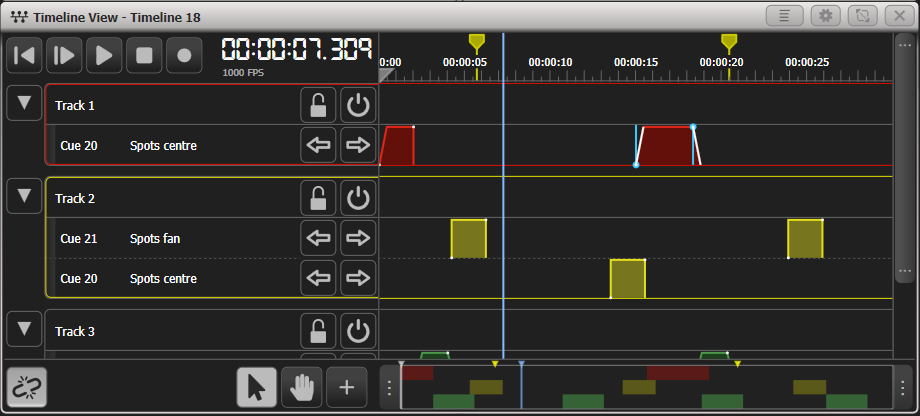Image resolution: width=920 pixels, height=416 pixels.
Task: Click the plus add tool button
Action: pos(347,387)
